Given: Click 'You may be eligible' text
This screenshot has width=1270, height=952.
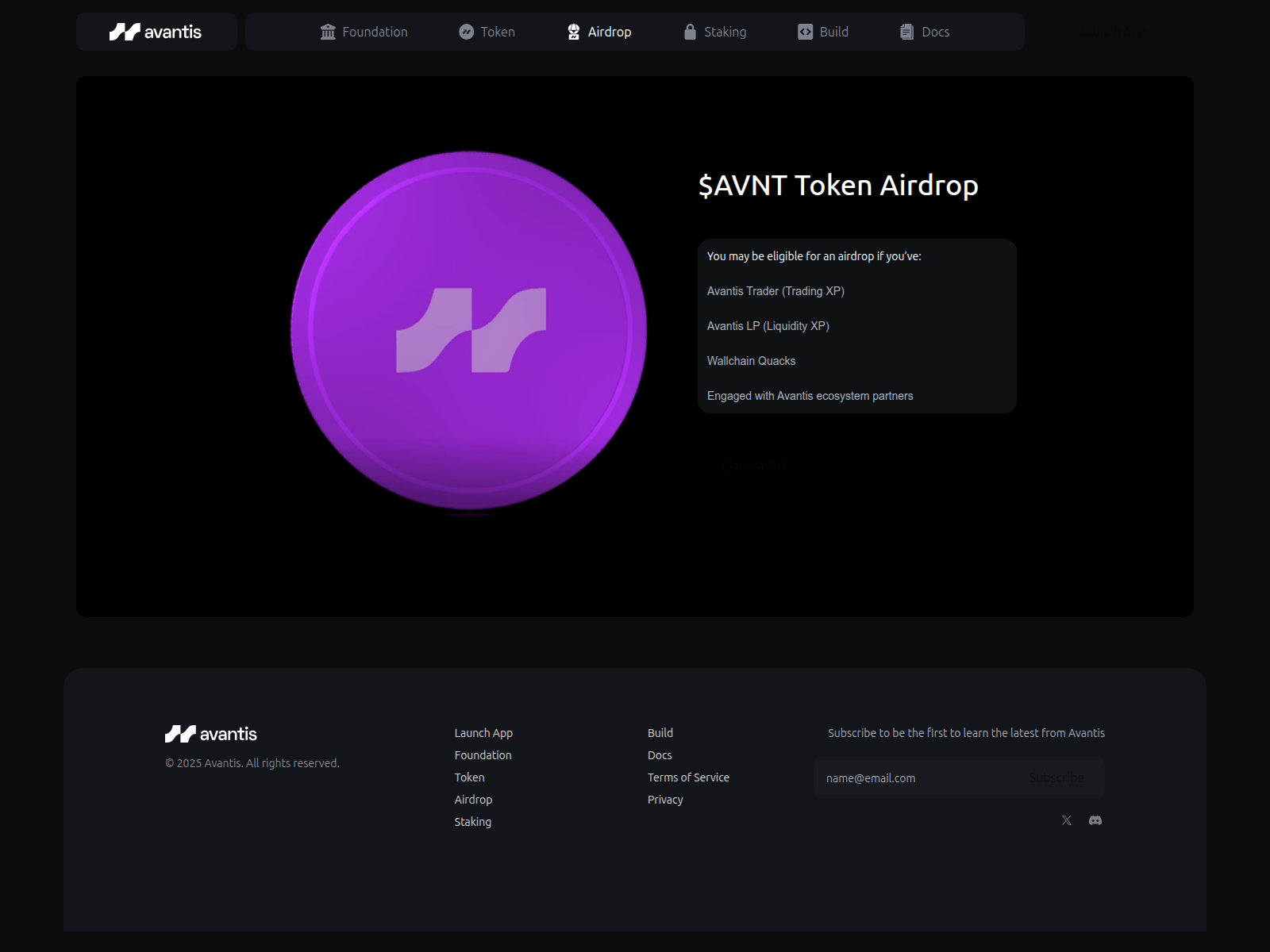Looking at the screenshot, I should [814, 256].
